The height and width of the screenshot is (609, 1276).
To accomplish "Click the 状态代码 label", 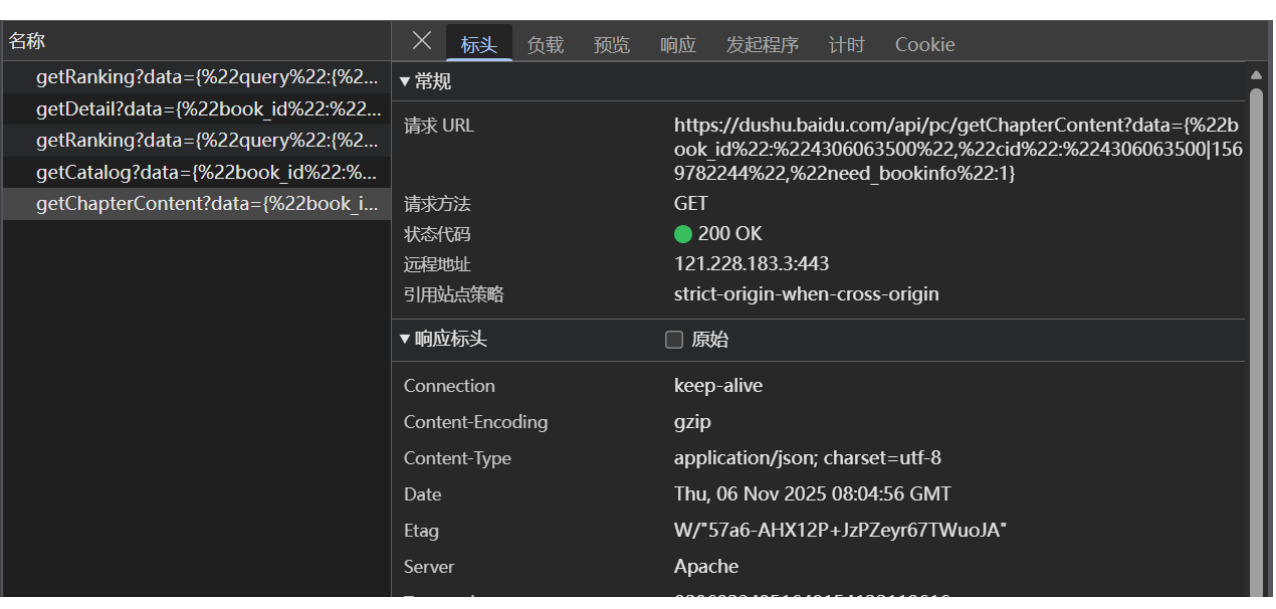I will click(x=436, y=234).
